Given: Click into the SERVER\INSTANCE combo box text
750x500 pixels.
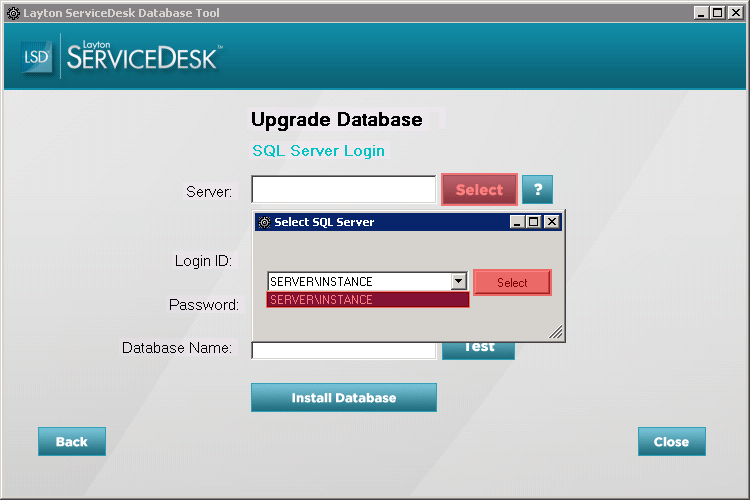Looking at the screenshot, I should [359, 281].
